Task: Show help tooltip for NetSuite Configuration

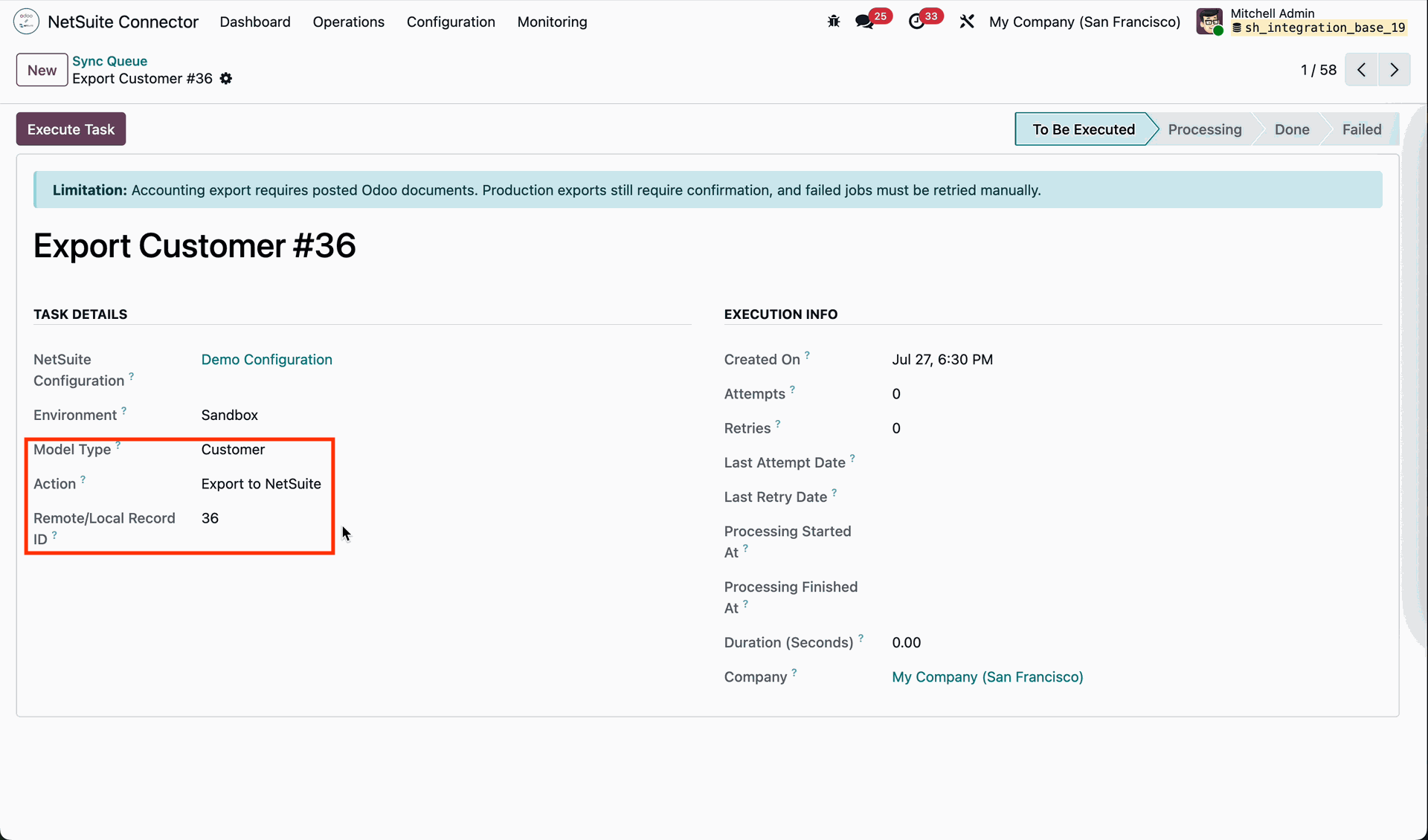Action: click(132, 376)
